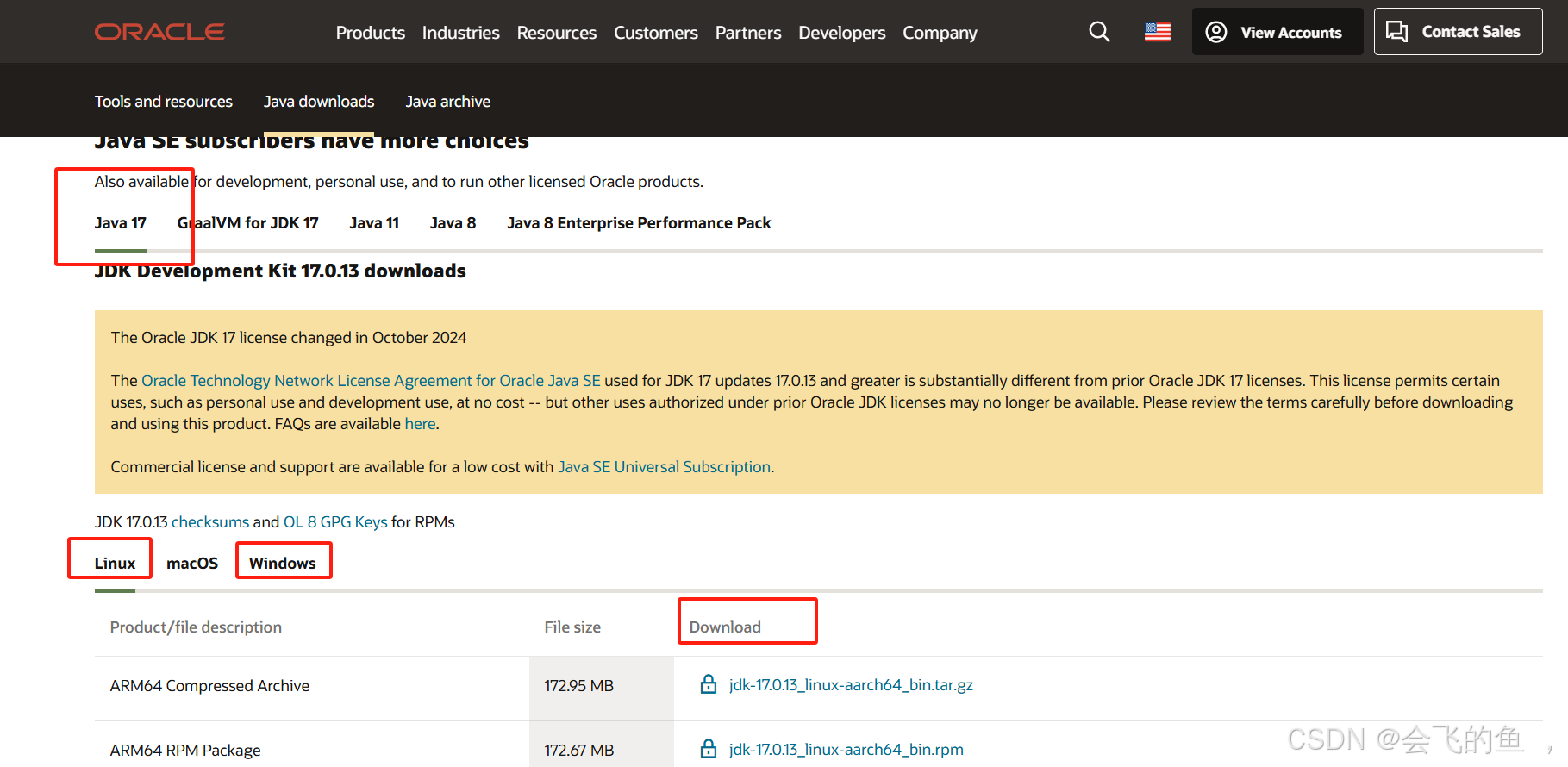Screen dimensions: 1568x767
Task: Select the GraalVM for JDK 17 tab
Action: (248, 223)
